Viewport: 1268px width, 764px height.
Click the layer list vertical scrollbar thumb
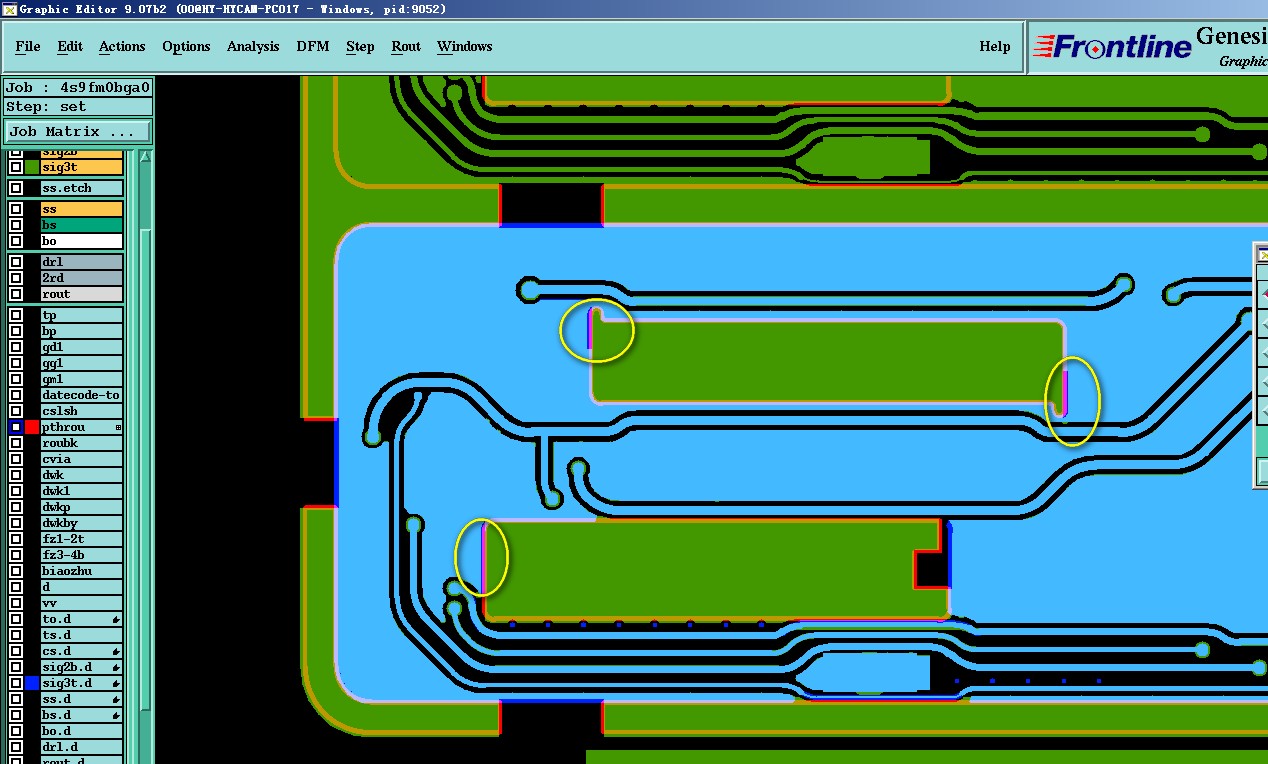[145, 470]
